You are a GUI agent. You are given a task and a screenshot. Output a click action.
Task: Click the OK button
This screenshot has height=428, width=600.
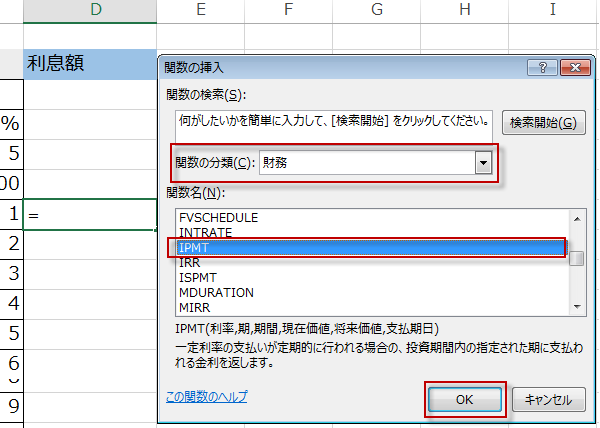465,400
